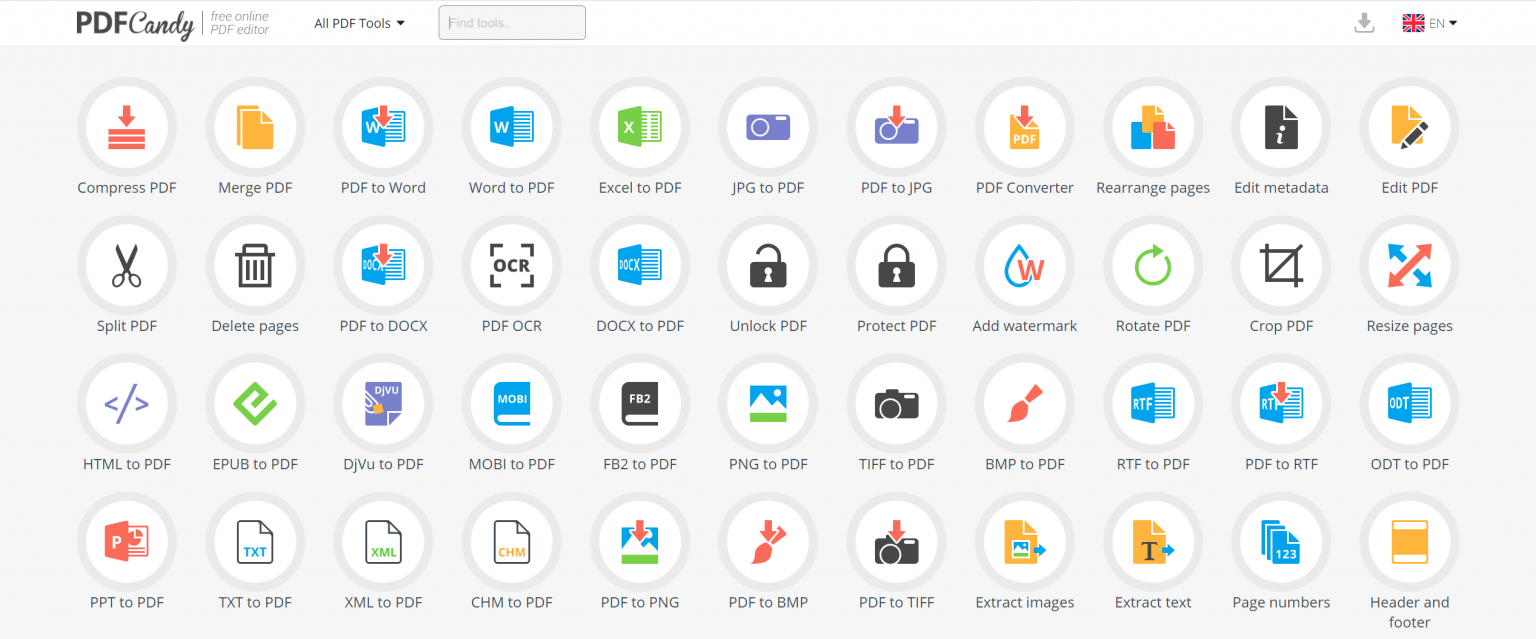Choose the Rotate PDF green arrow icon
This screenshot has width=1536, height=639.
click(1153, 265)
